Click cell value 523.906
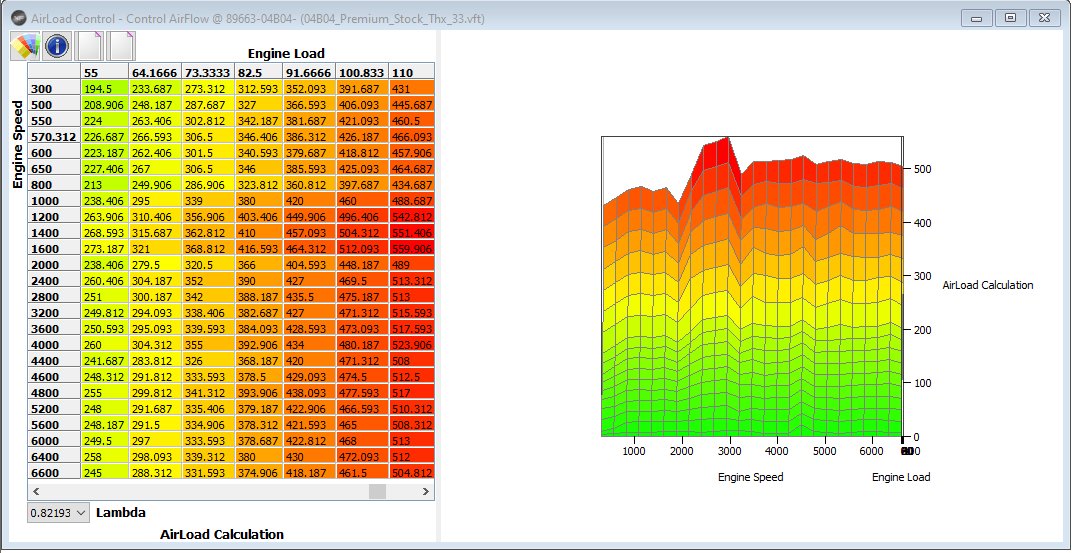Viewport: 1072px width, 553px height. [411, 345]
